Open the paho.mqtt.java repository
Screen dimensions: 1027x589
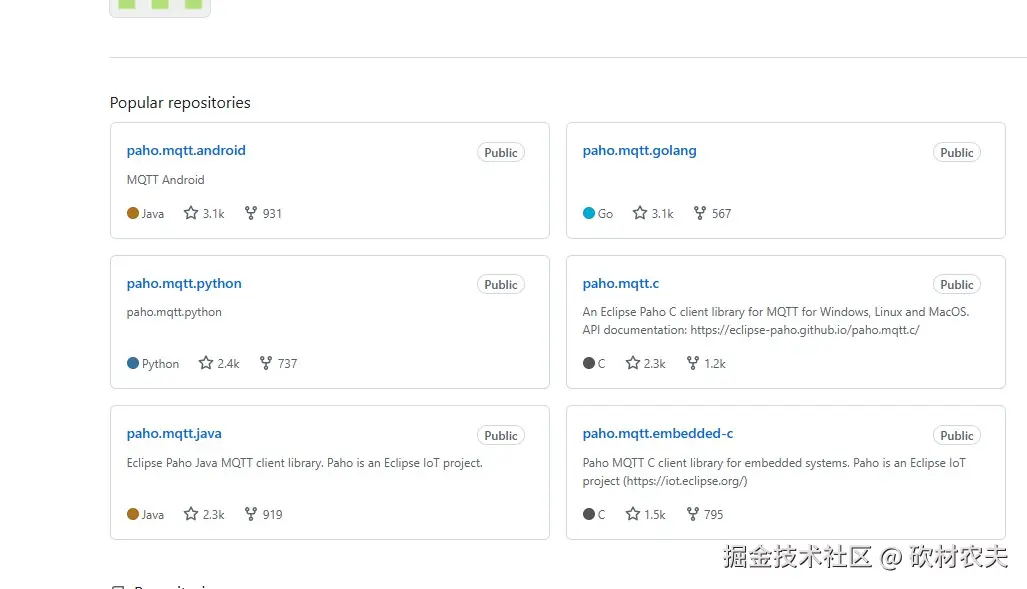174,434
